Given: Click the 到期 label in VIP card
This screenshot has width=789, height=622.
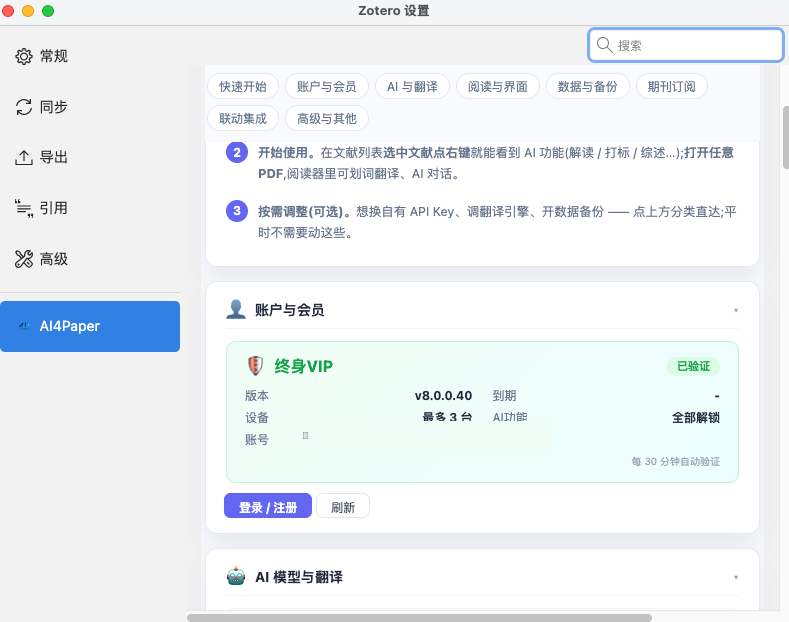Looking at the screenshot, I should (x=504, y=396).
